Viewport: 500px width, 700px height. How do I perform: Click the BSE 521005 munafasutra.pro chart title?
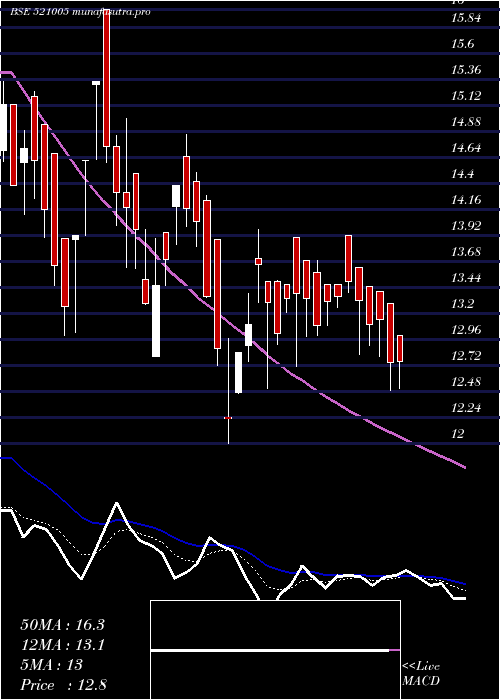coord(80,12)
